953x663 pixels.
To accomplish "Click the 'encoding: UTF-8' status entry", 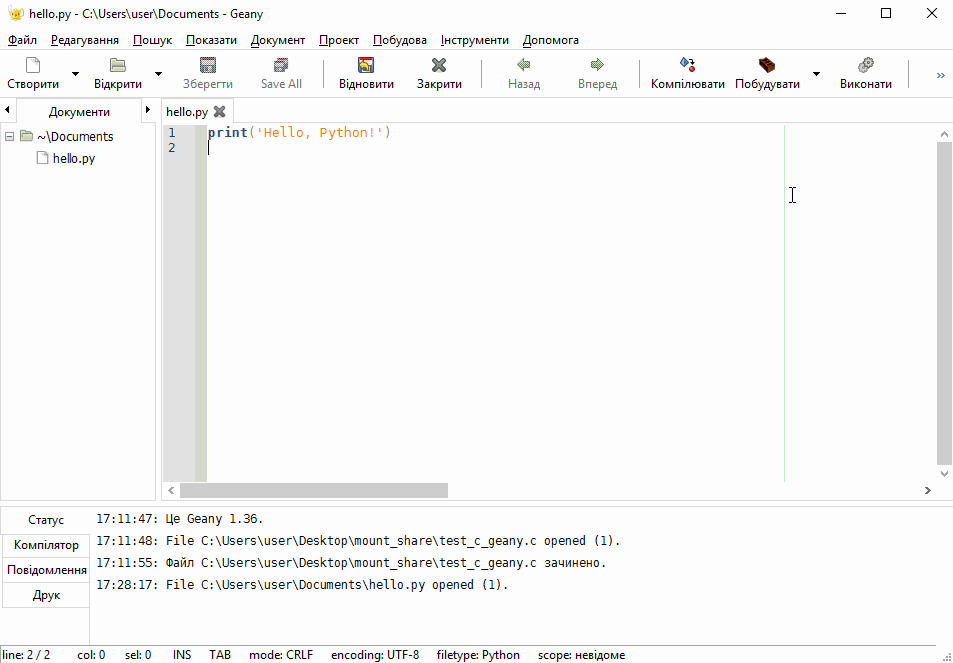I will pyautogui.click(x=375, y=655).
